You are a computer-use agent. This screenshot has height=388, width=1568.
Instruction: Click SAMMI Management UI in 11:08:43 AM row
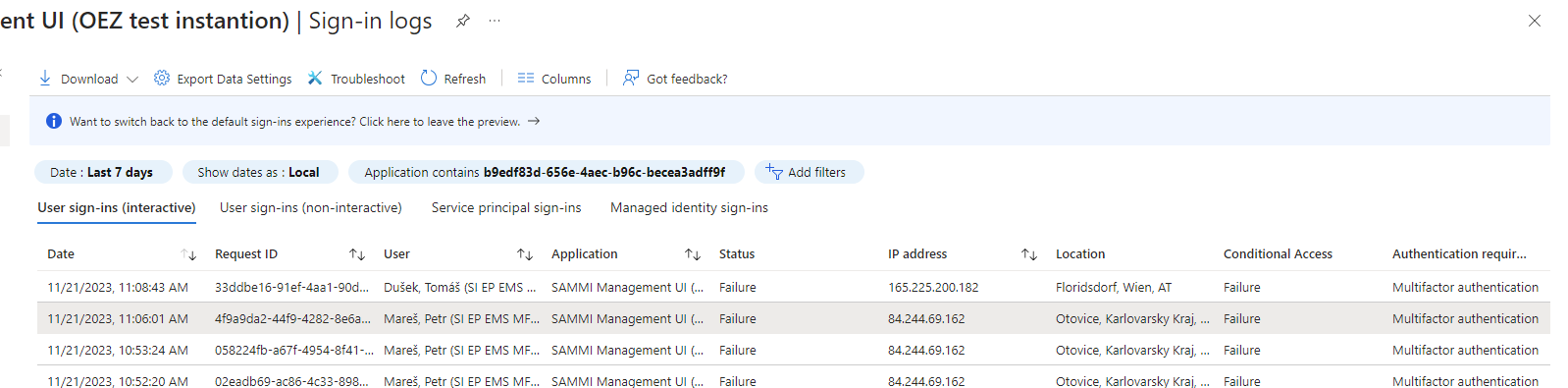pos(628,288)
